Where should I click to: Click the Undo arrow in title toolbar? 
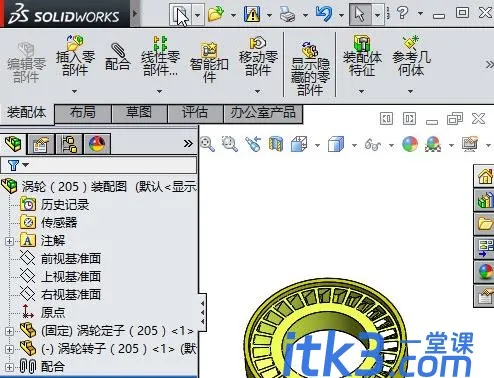click(324, 14)
